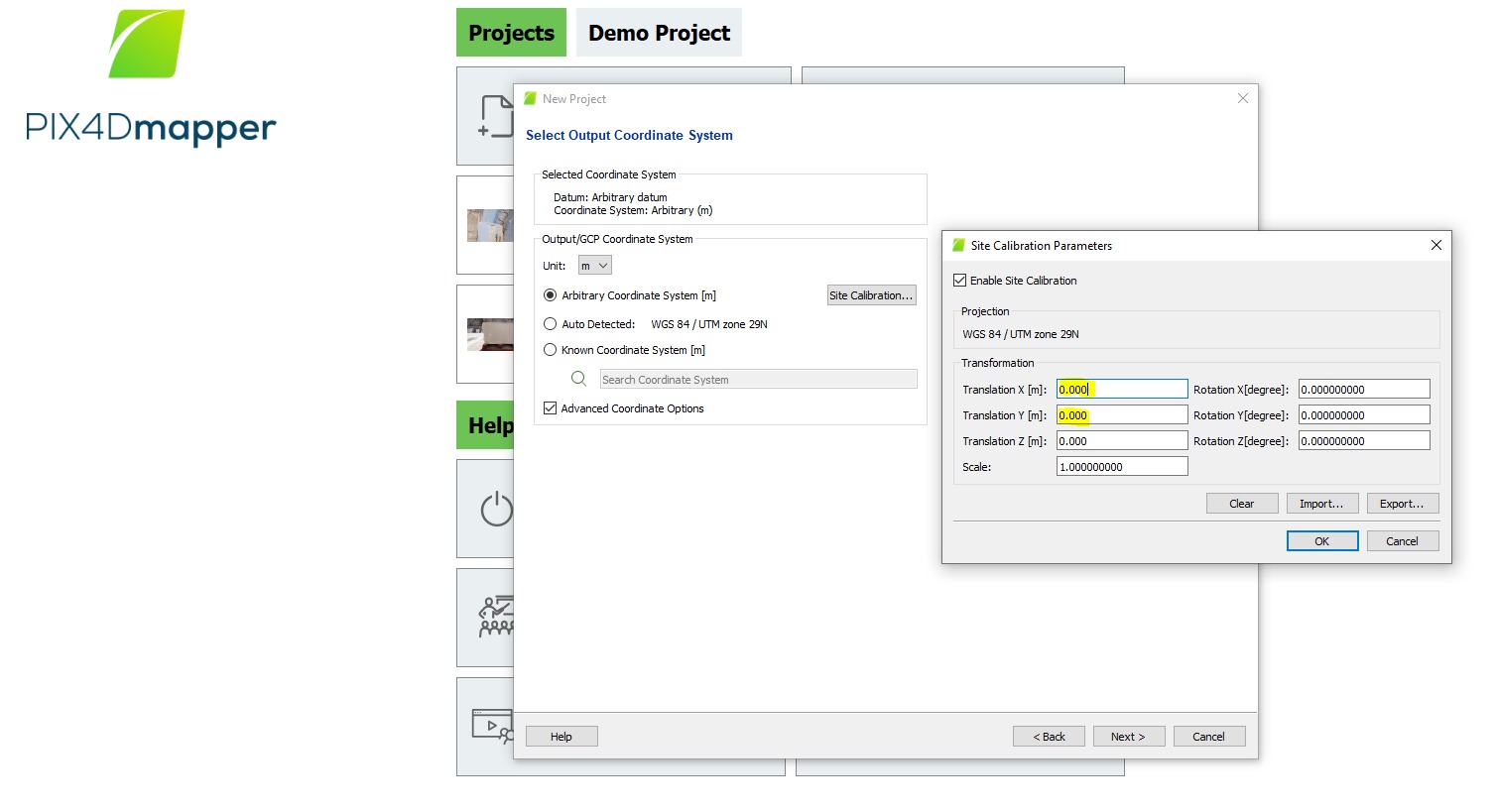This screenshot has height=812, width=1497.
Task: Cancel the New Project dialog
Action: [x=1209, y=737]
